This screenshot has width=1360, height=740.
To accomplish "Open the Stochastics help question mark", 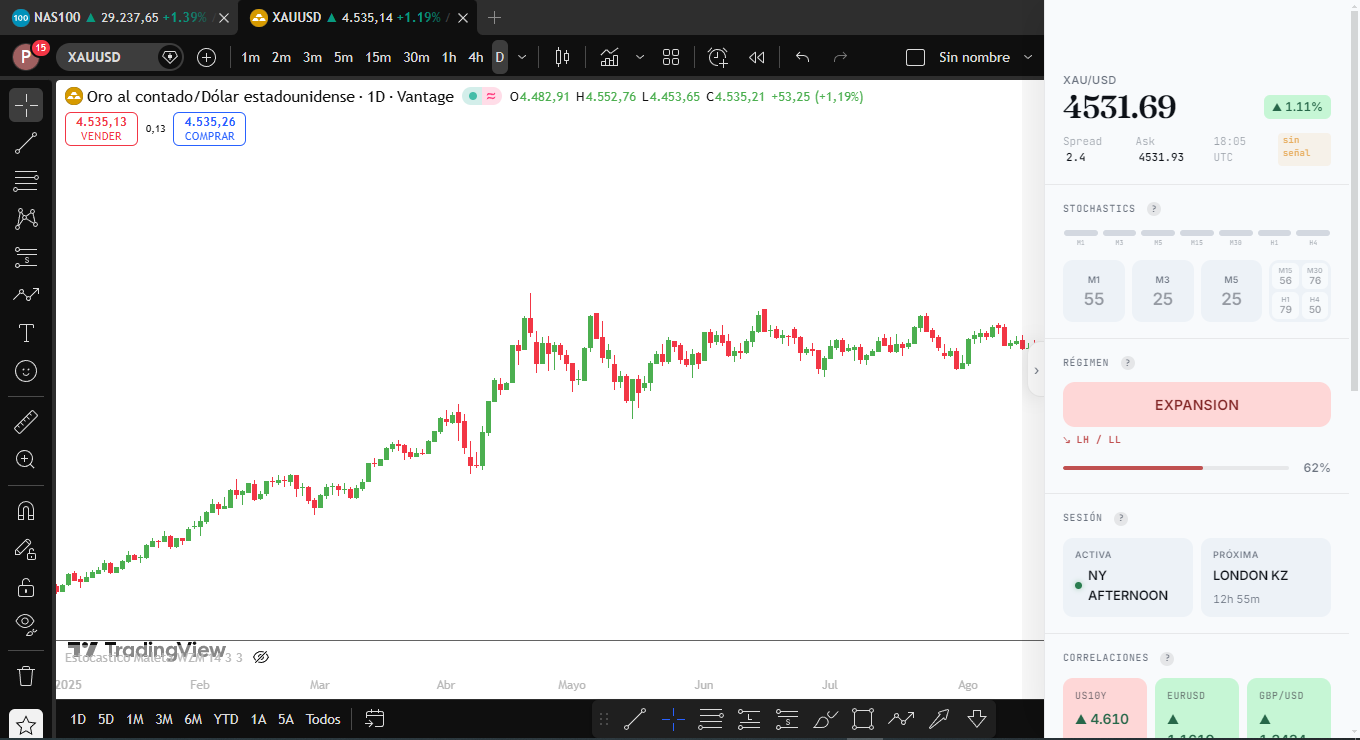I will point(1154,209).
